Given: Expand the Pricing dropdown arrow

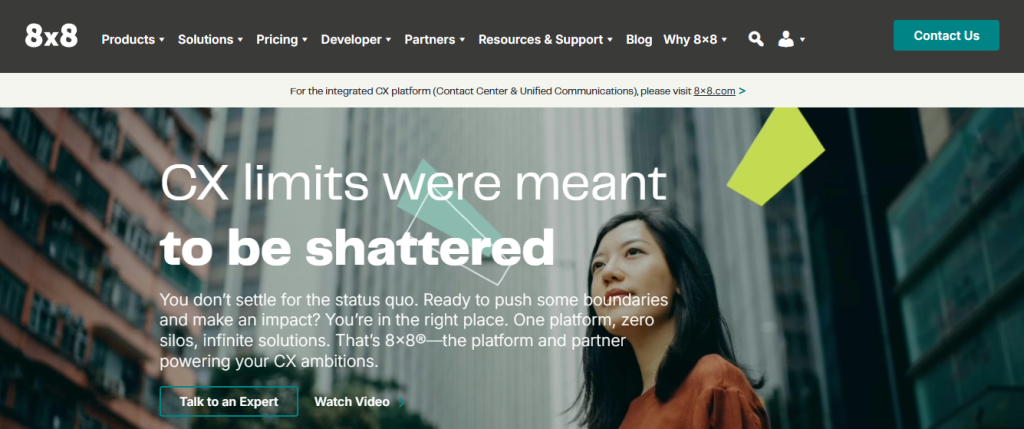Looking at the screenshot, I should pos(304,40).
